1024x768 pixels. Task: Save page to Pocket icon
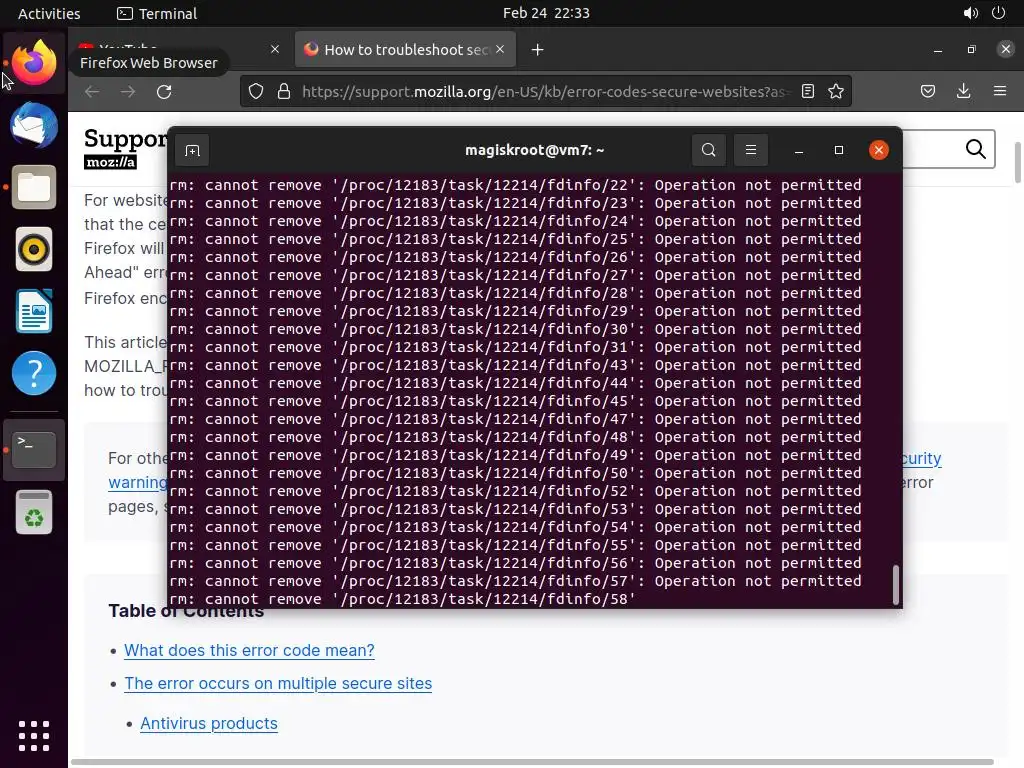point(928,91)
